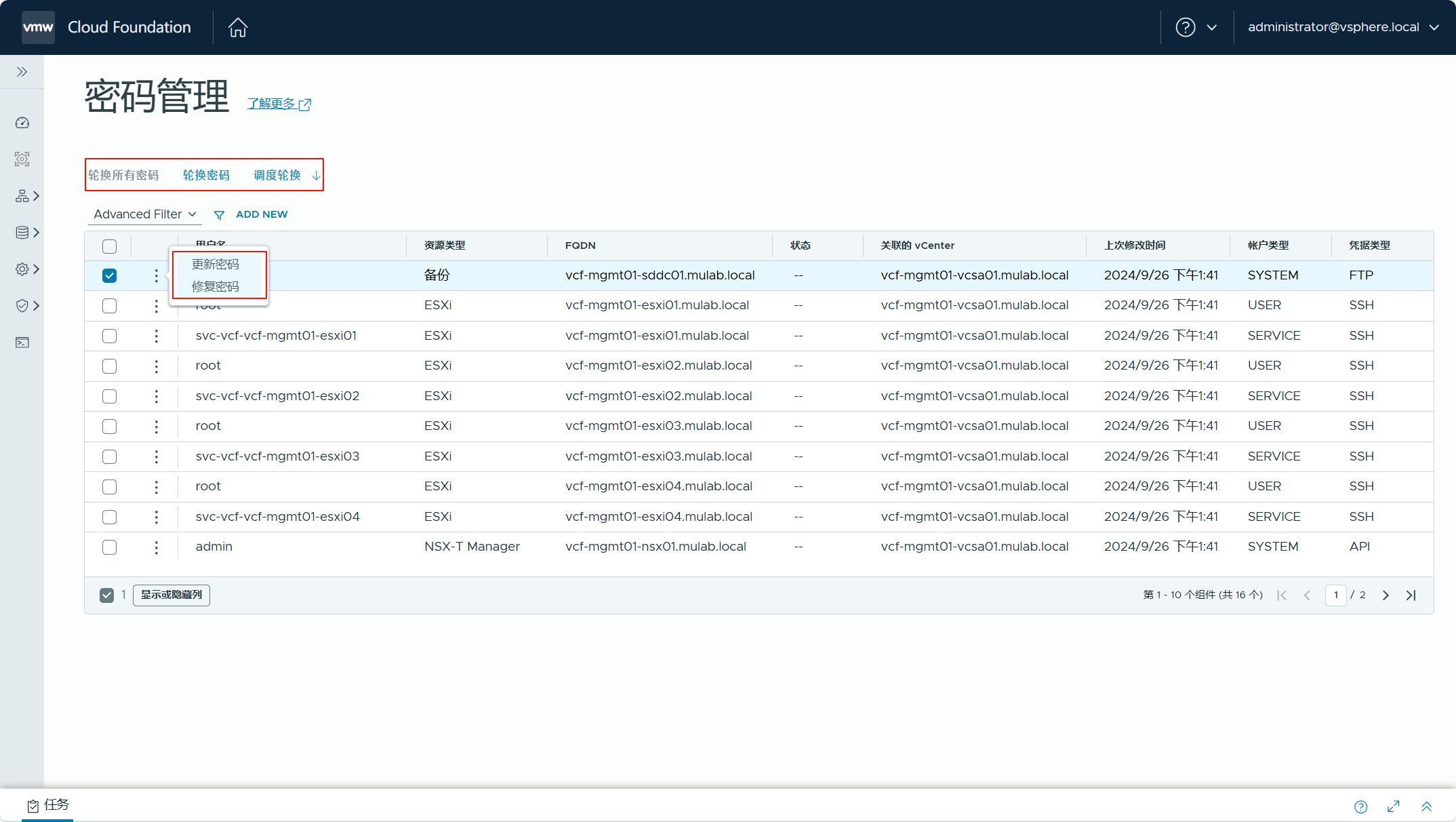Expand help menu chevron in header
Image resolution: width=1456 pixels, height=822 pixels.
tap(1212, 28)
